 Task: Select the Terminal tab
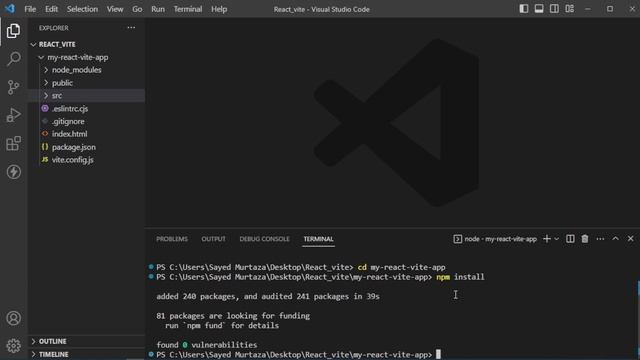[318, 239]
